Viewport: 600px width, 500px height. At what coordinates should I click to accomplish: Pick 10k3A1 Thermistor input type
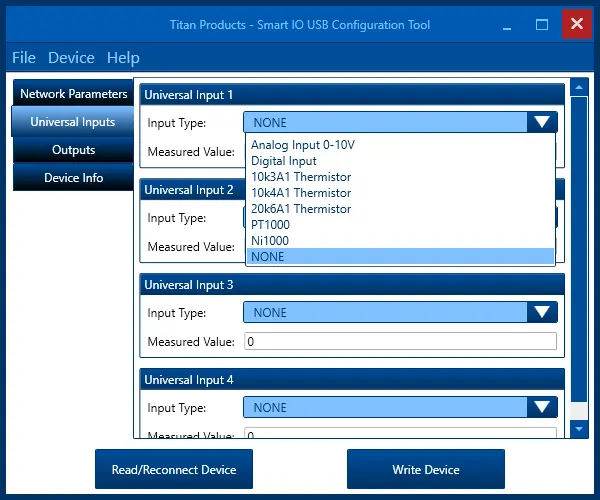(301, 177)
